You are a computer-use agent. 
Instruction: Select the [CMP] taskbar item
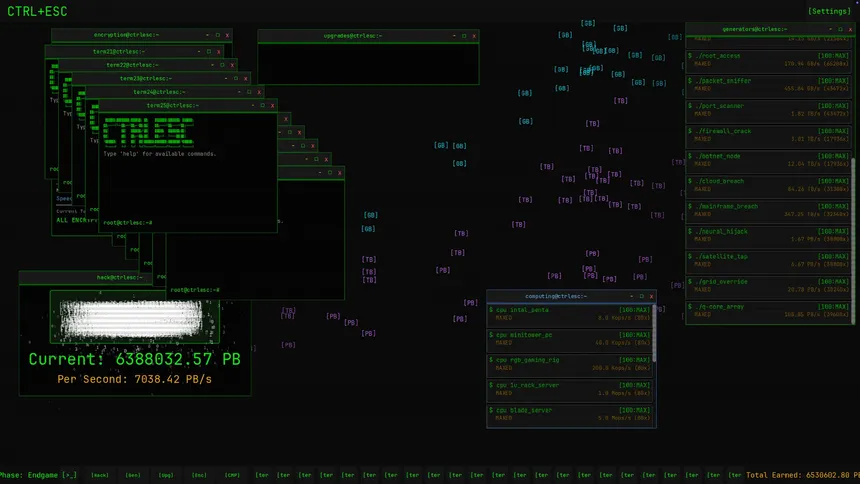pyautogui.click(x=232, y=475)
